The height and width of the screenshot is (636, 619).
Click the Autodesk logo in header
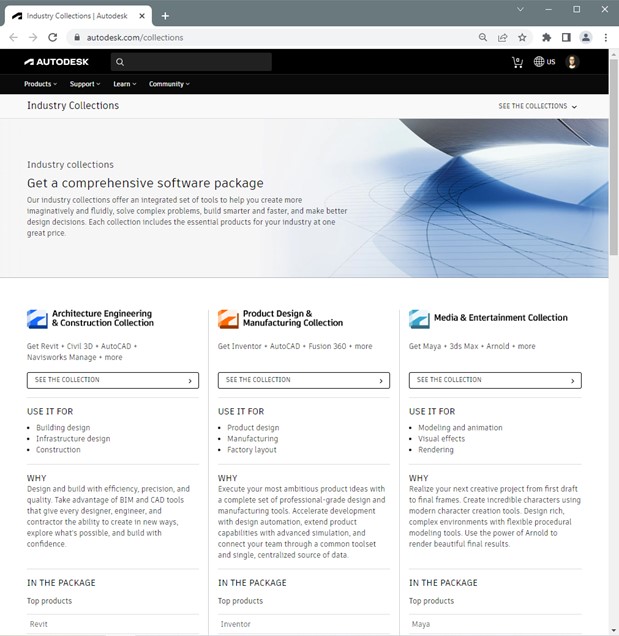[x=56, y=62]
